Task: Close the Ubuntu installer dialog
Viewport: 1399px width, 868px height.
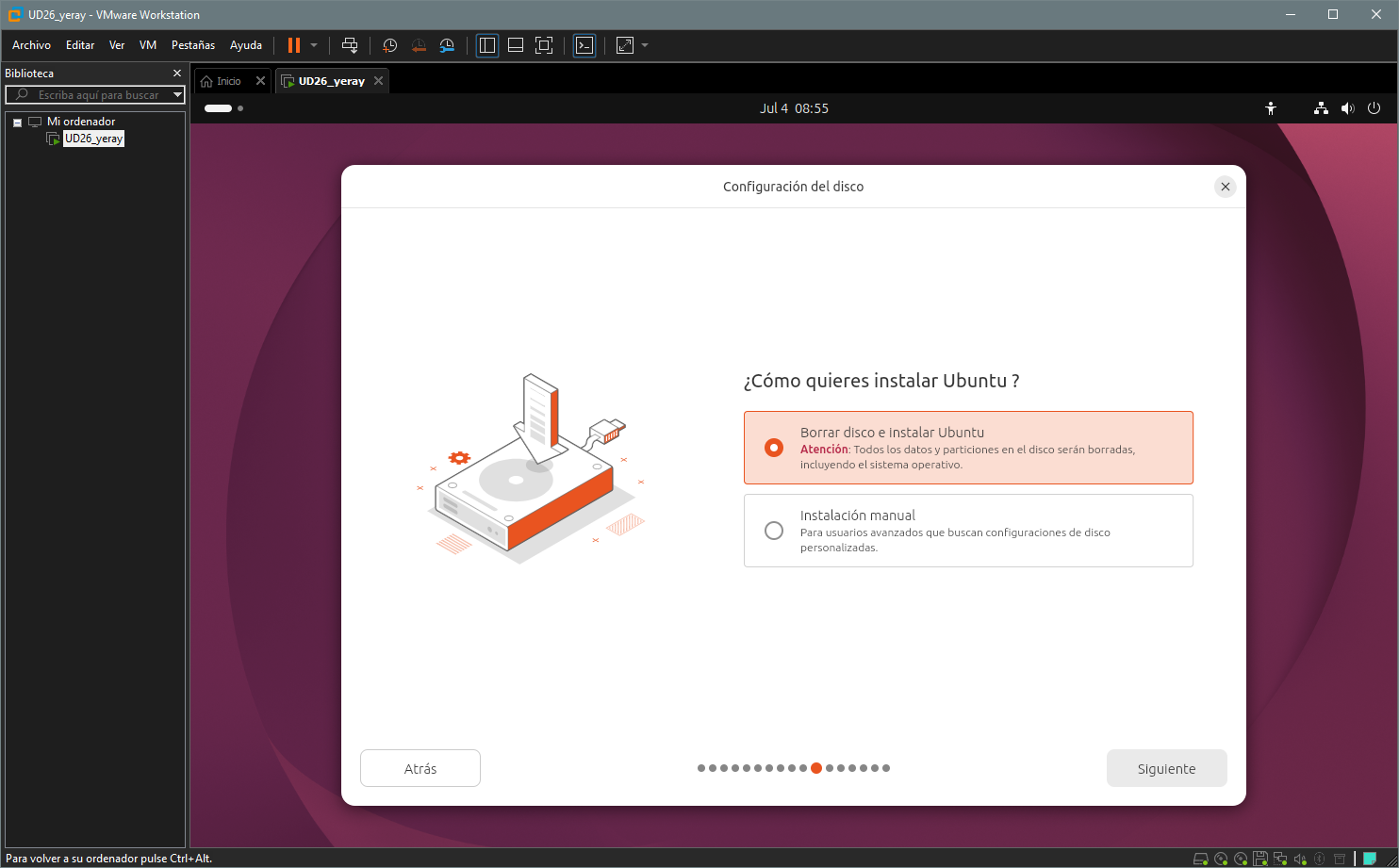Action: point(1225,187)
